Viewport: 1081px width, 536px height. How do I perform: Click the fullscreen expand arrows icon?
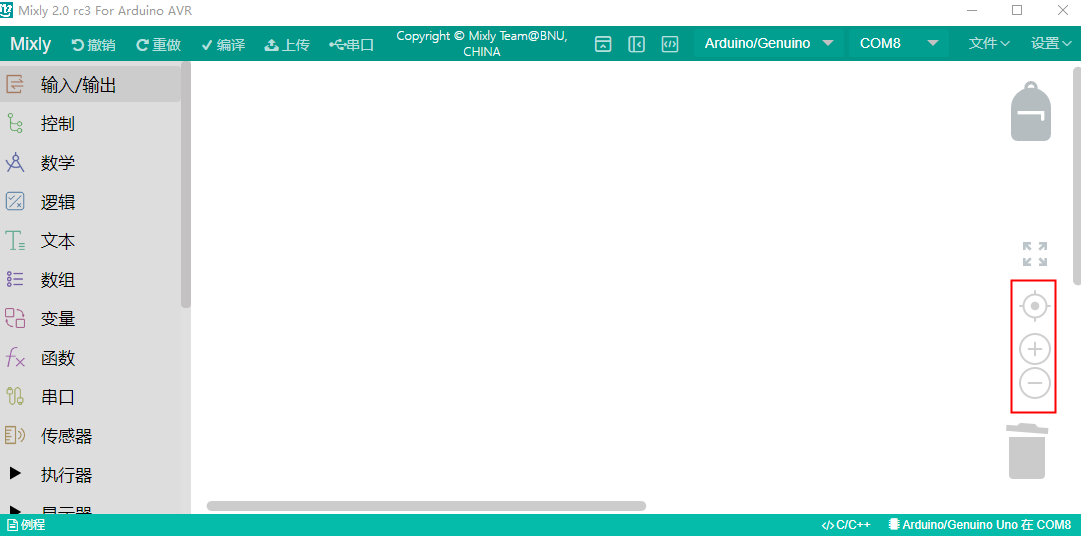(x=1035, y=254)
